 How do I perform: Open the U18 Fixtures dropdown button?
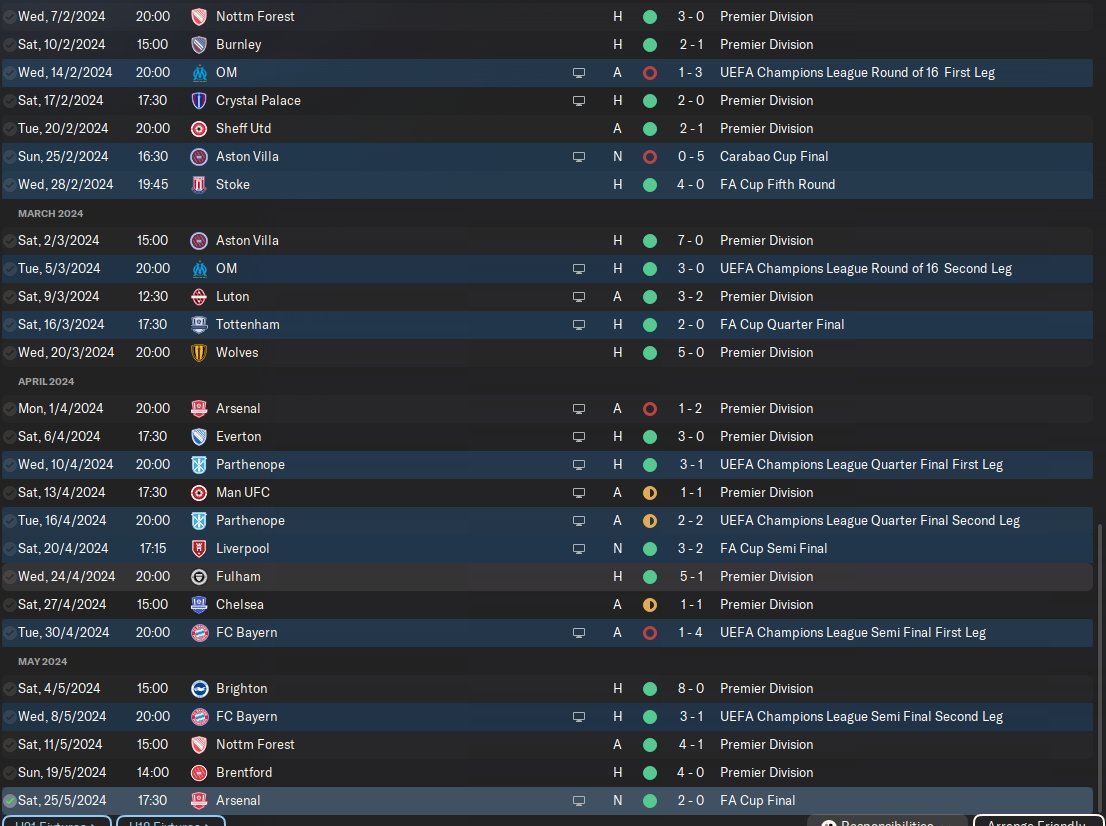click(171, 822)
